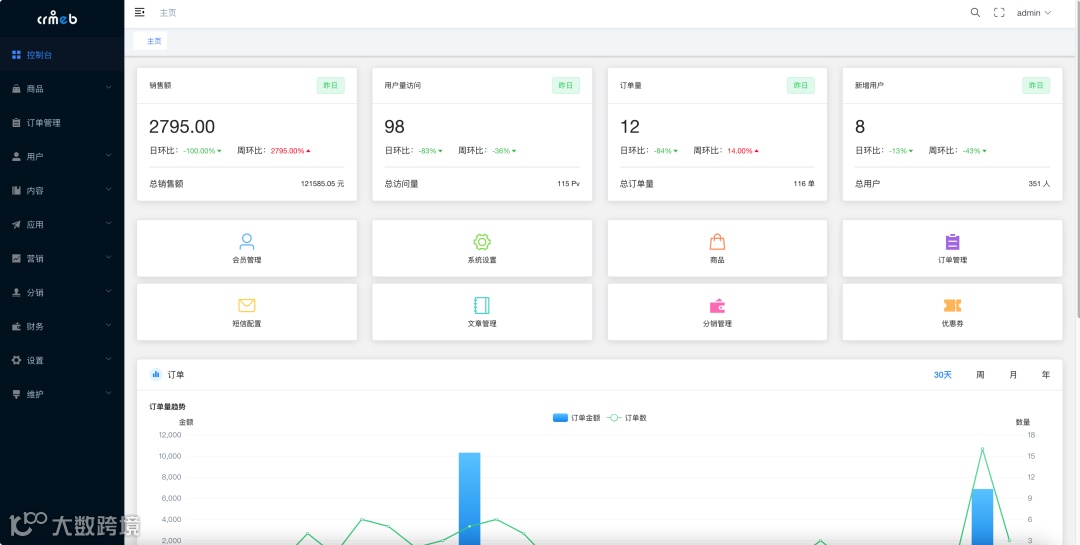This screenshot has height=545, width=1080.
Task: Toggle 订单金额 series in chart legend
Action: (577, 418)
